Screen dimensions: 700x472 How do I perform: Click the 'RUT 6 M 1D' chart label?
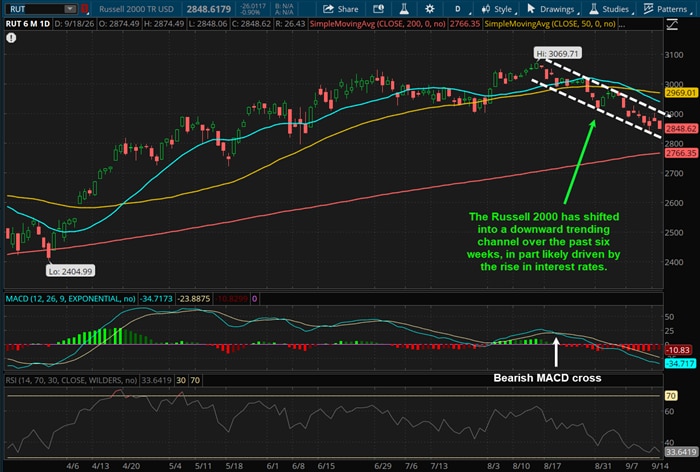(27, 24)
